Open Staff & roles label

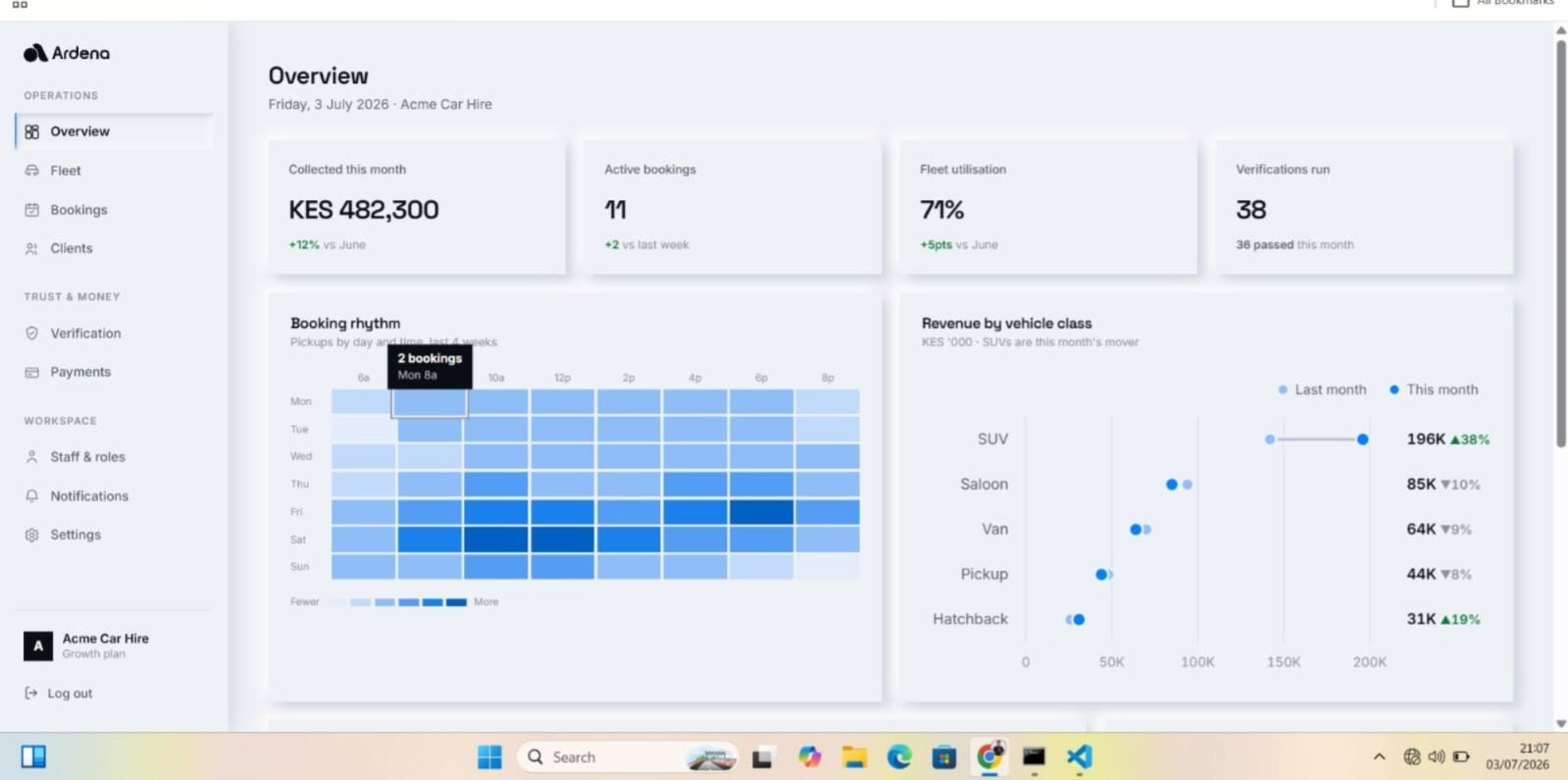point(88,457)
